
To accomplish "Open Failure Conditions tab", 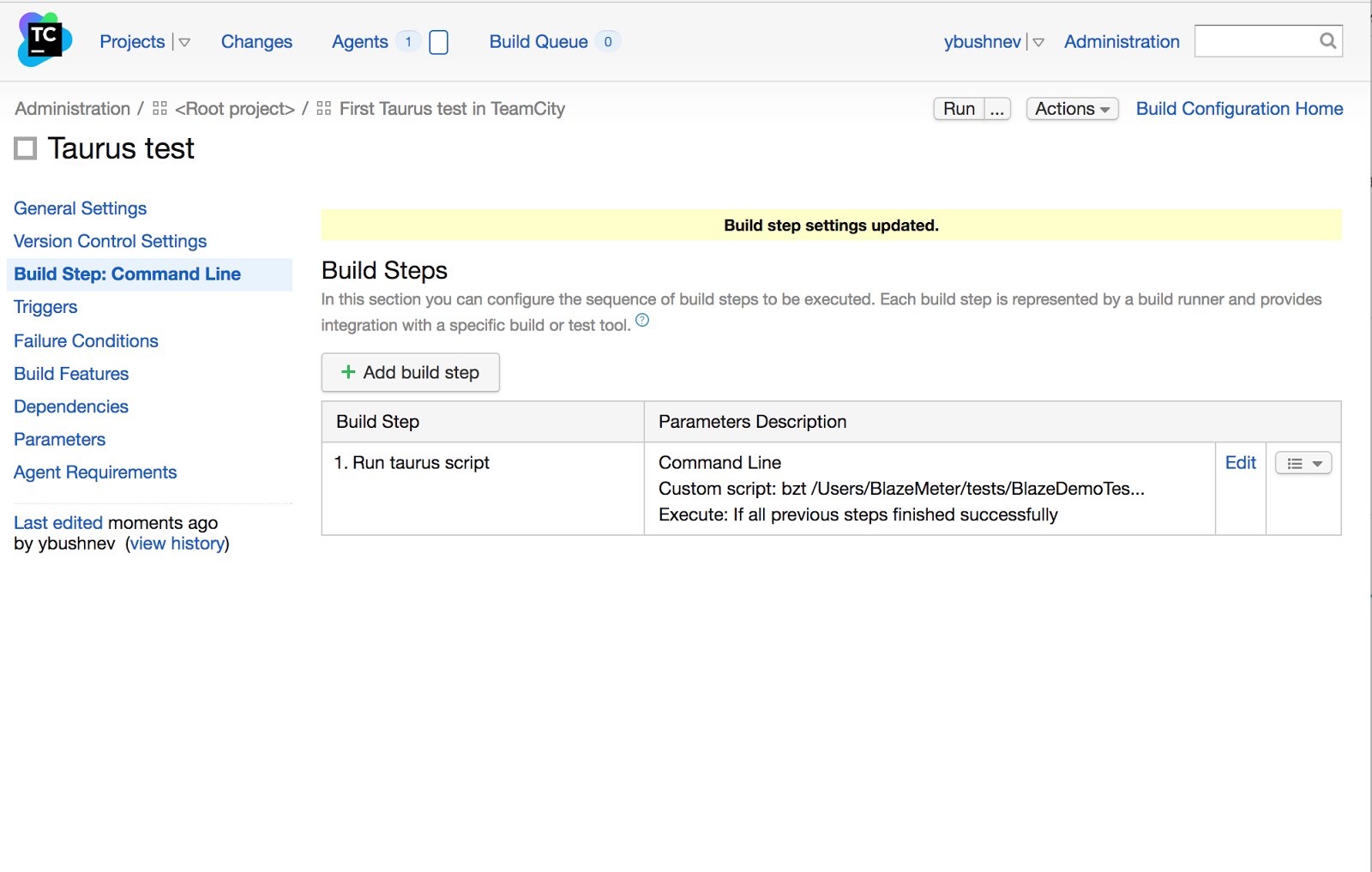I will click(x=86, y=340).
